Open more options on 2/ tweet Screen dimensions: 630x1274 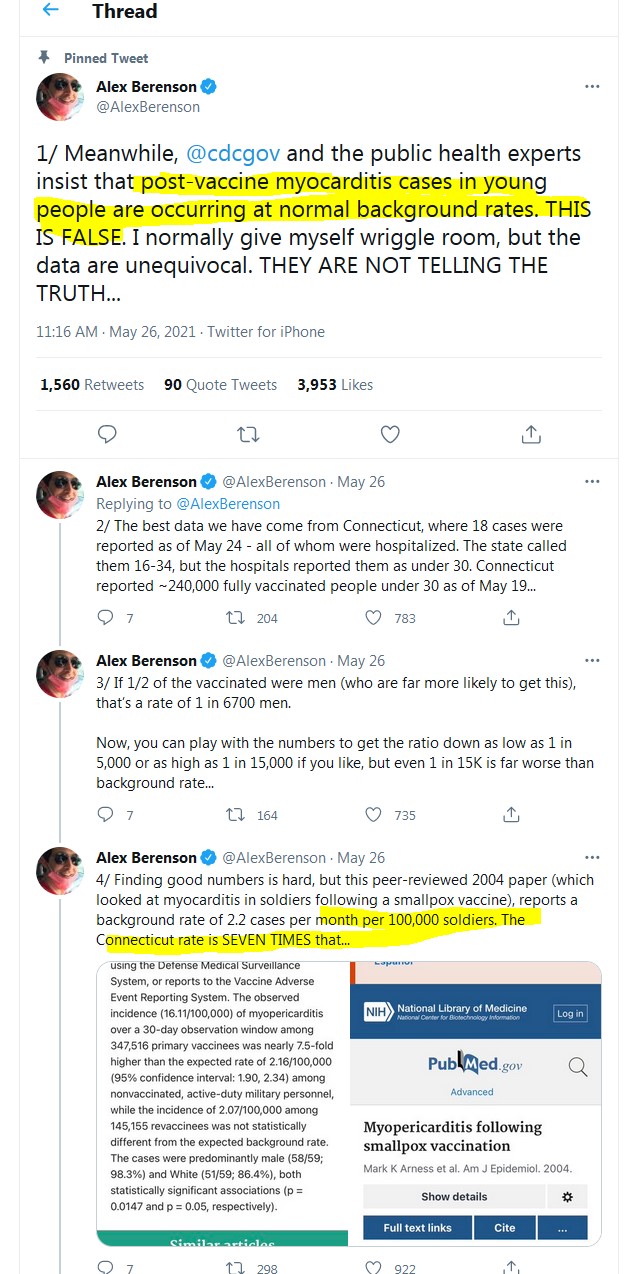pyautogui.click(x=592, y=482)
